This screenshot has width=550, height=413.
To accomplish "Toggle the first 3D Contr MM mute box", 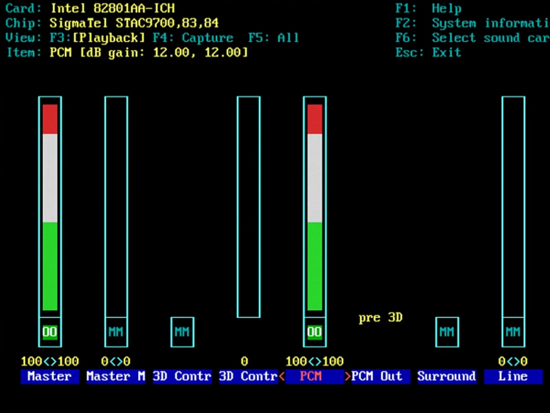I will (x=182, y=332).
